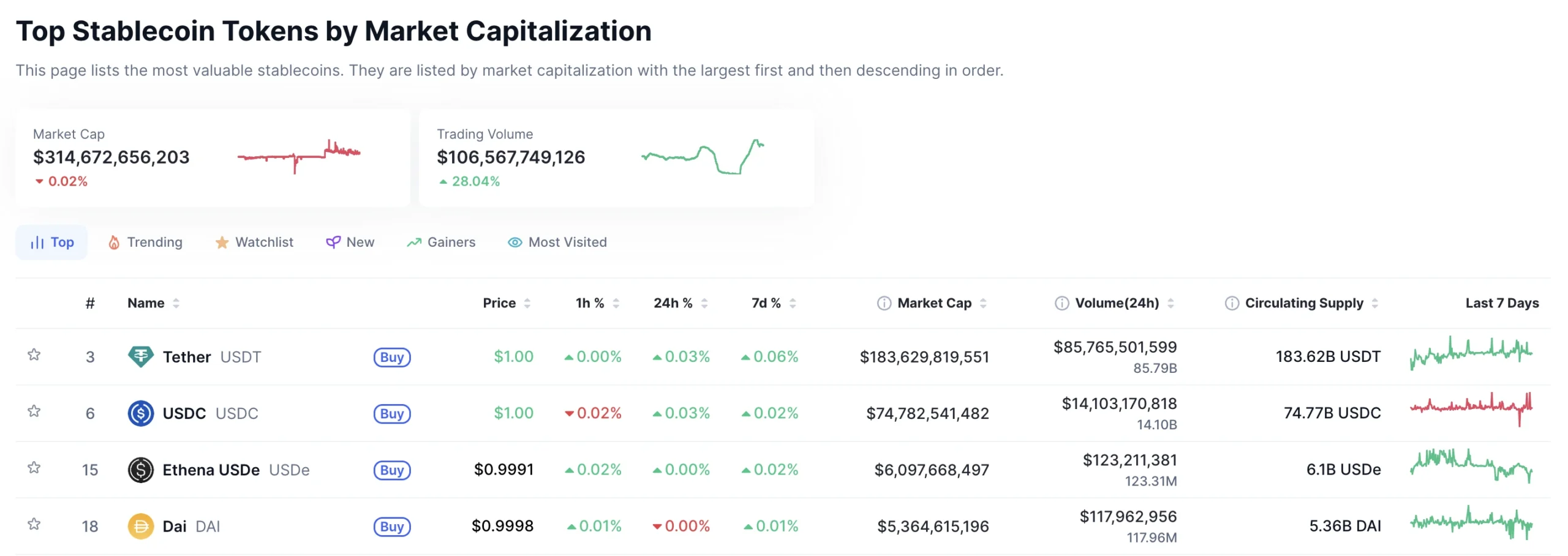
Task: Toggle the USDC row watchlist star
Action: 34,411
